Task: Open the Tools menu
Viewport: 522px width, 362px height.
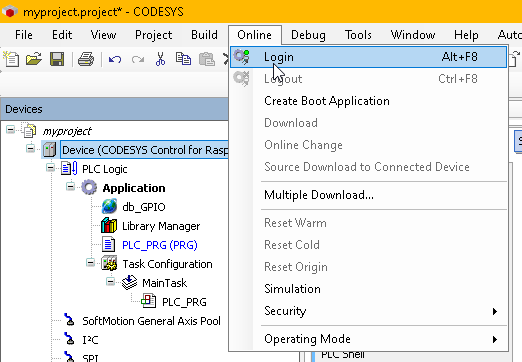Action: 358,35
